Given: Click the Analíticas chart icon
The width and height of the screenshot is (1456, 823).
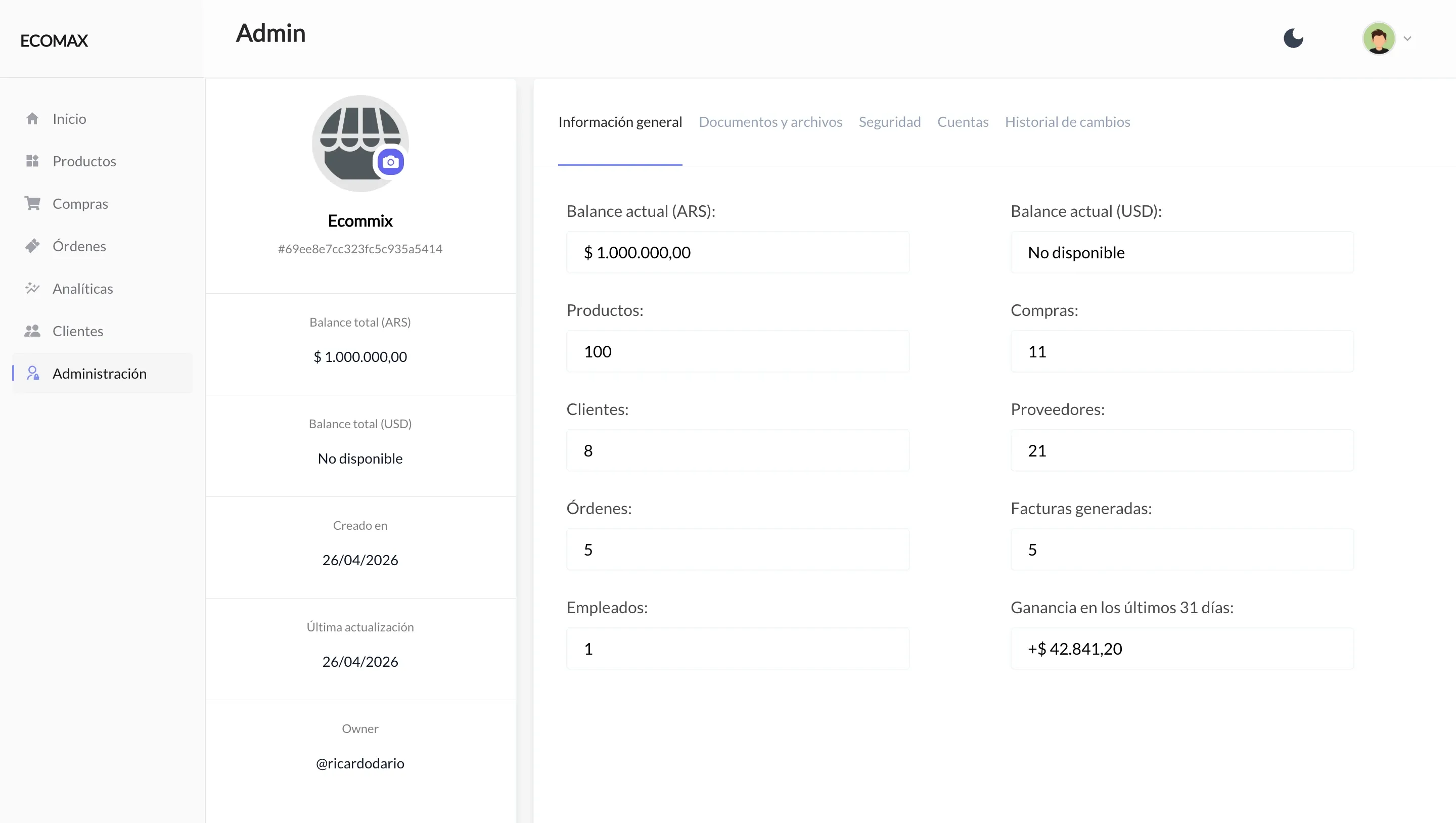Looking at the screenshot, I should [32, 288].
